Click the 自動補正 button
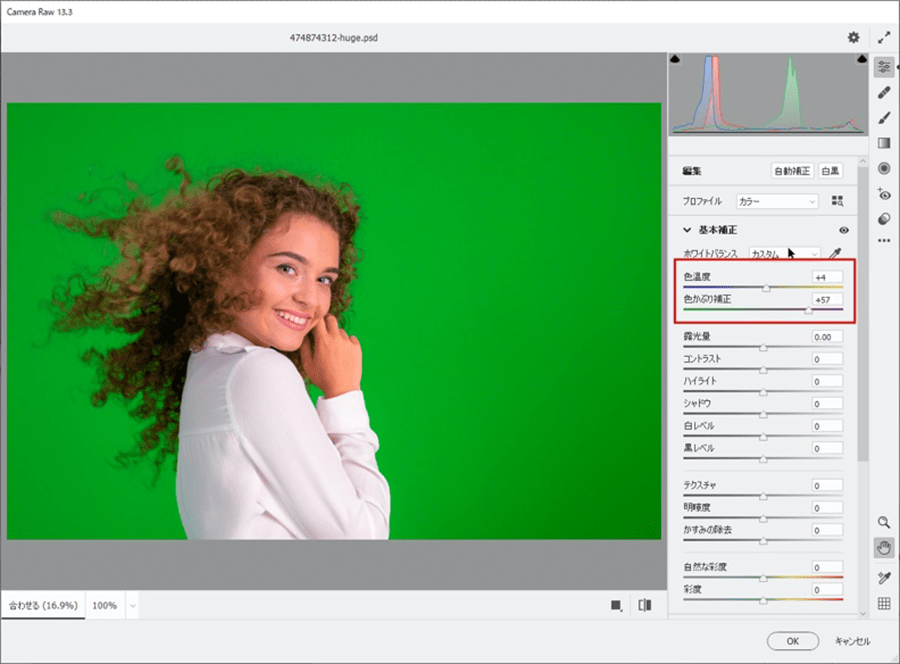This screenshot has height=664, width=900. click(x=793, y=171)
